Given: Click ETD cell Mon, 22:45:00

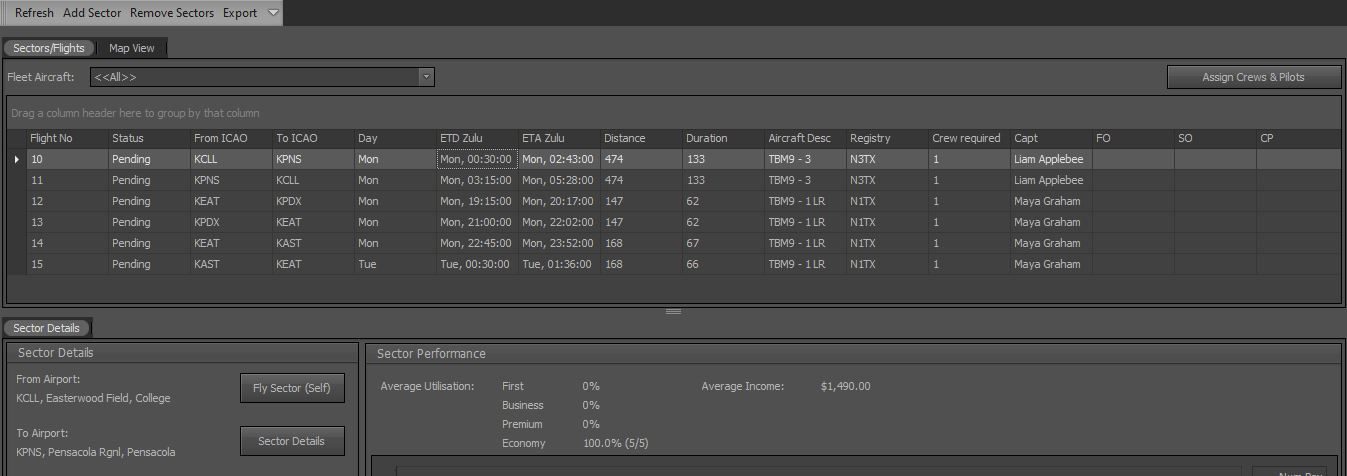Looking at the screenshot, I should coord(477,243).
